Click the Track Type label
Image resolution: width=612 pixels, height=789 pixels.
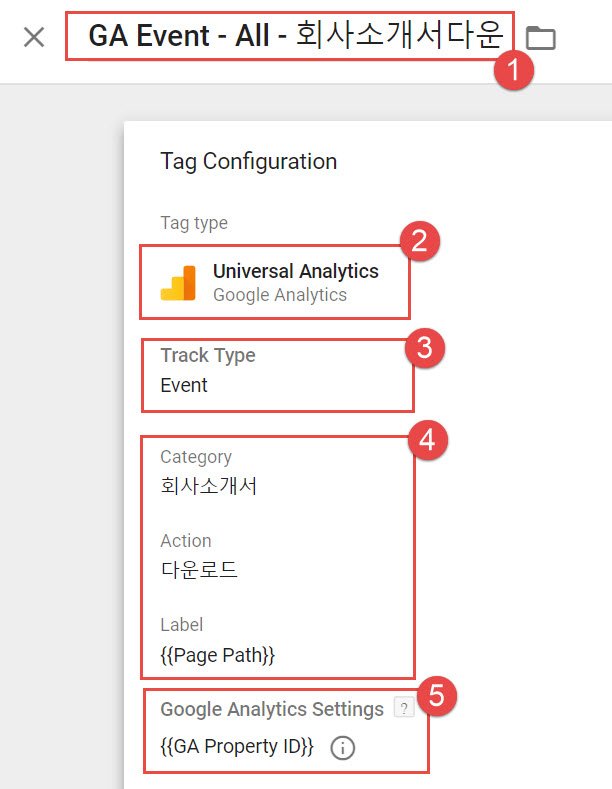click(208, 355)
